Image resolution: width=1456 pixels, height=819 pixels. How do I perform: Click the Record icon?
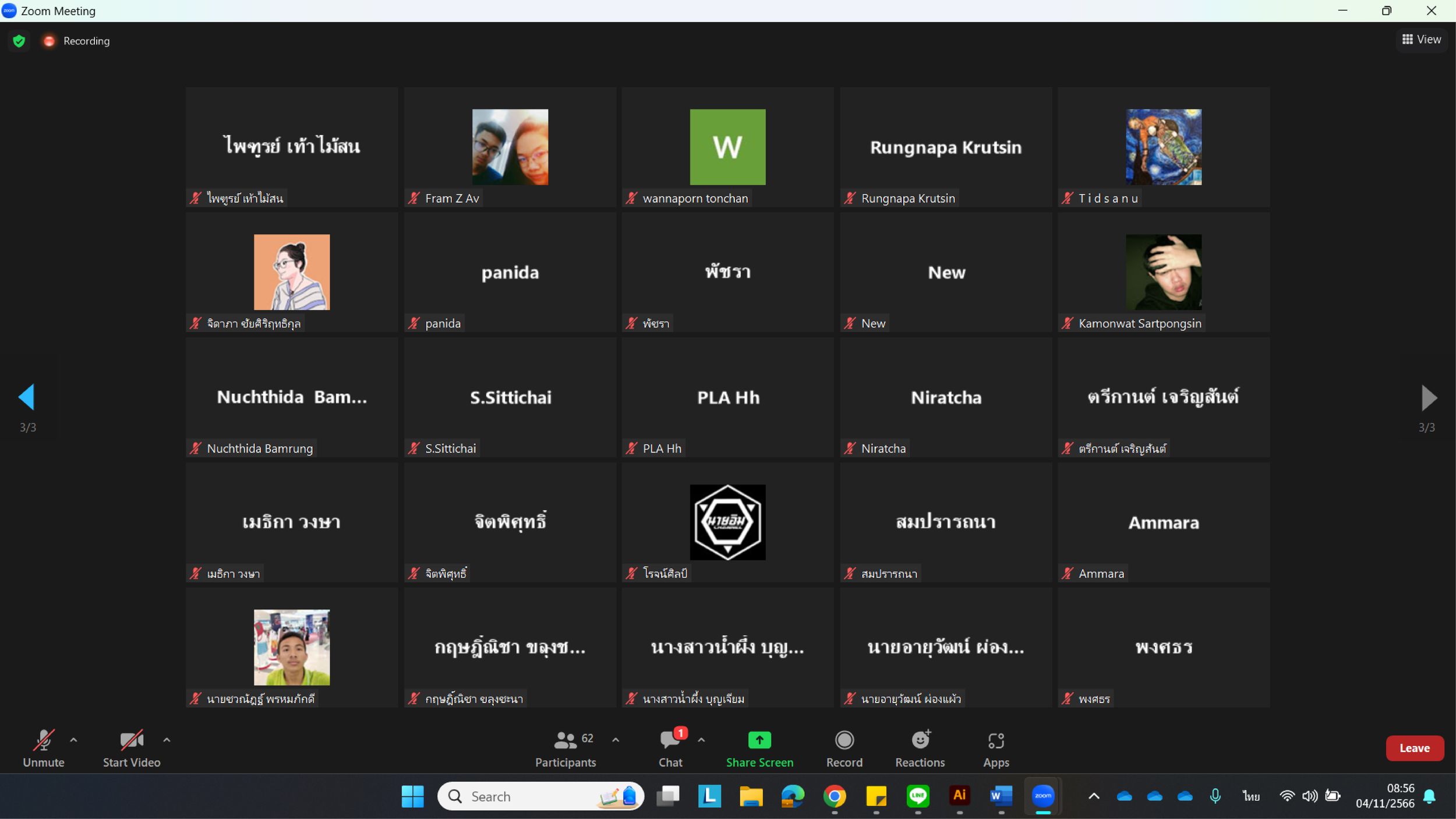pos(844,740)
